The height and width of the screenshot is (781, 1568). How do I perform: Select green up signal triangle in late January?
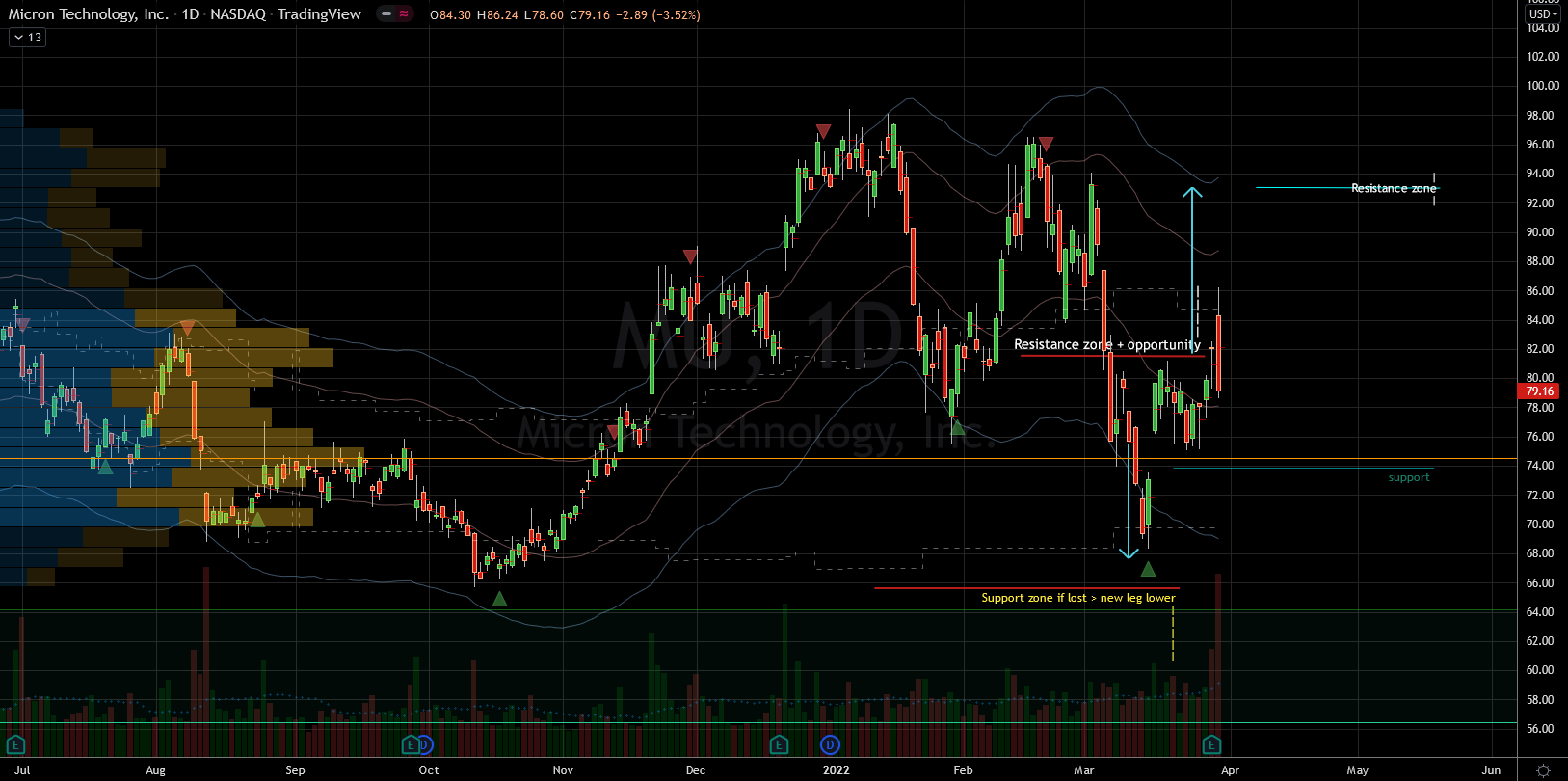click(x=957, y=427)
